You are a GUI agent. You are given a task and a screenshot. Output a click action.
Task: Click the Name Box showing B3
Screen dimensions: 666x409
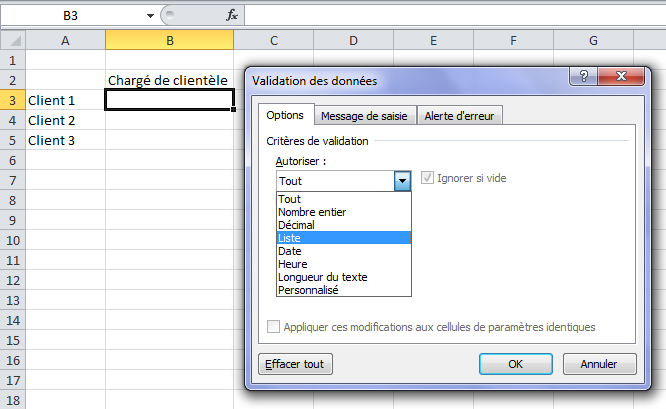tap(75, 16)
